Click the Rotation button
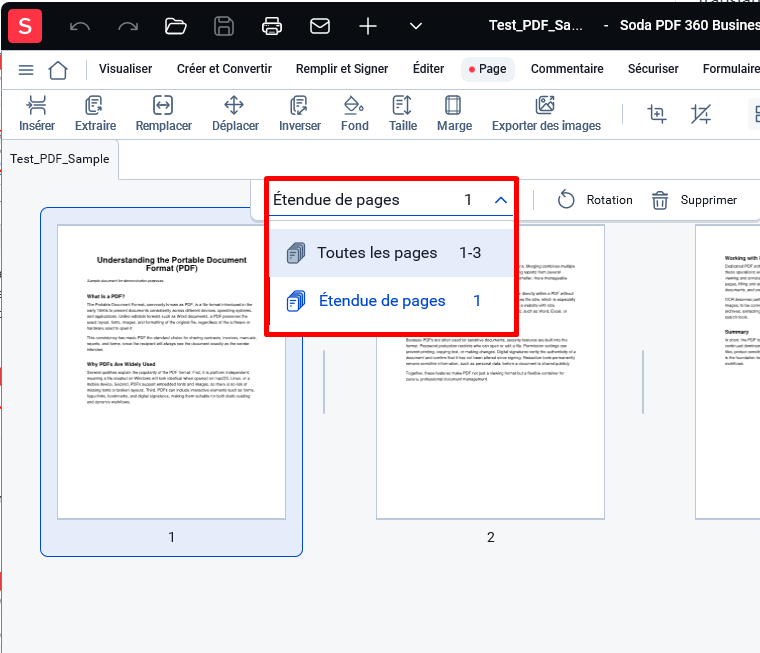 click(x=595, y=200)
